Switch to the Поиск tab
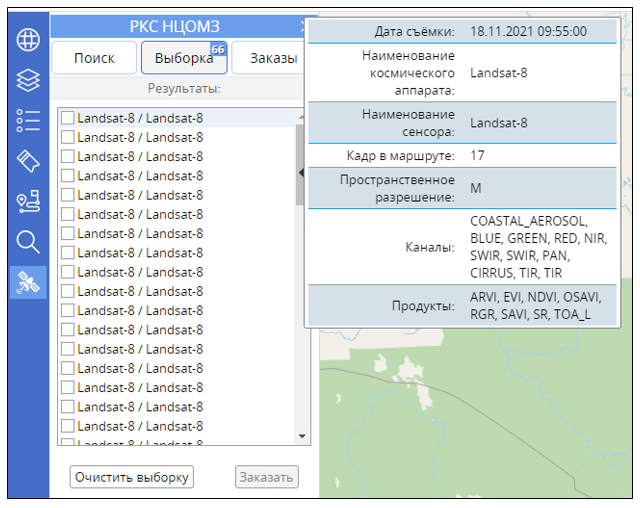The width and height of the screenshot is (640, 508). [x=94, y=58]
